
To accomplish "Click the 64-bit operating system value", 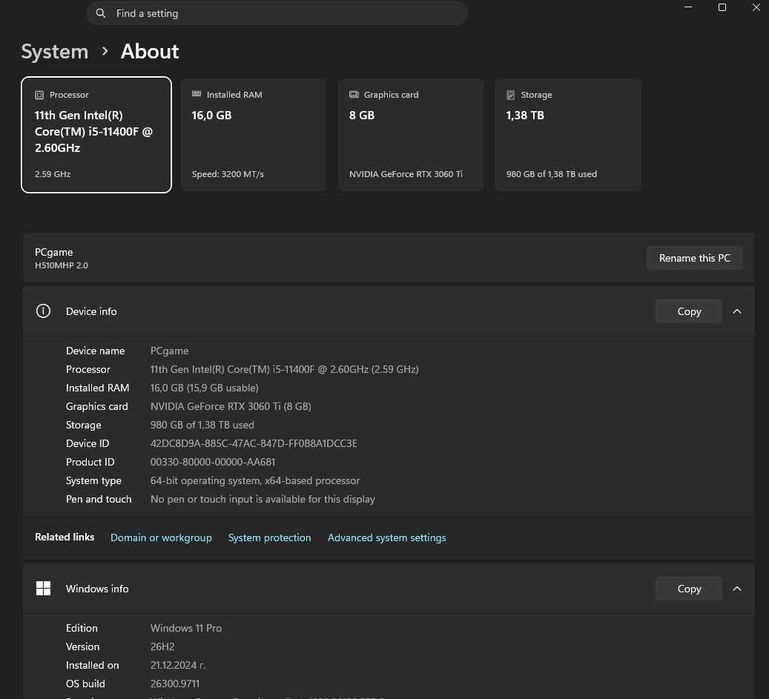I will point(255,481).
